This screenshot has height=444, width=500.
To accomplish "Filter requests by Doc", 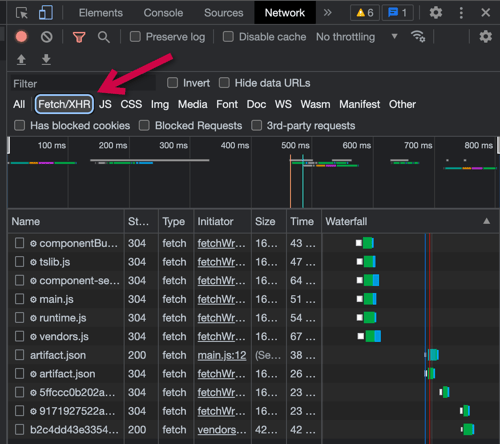I will pos(256,104).
